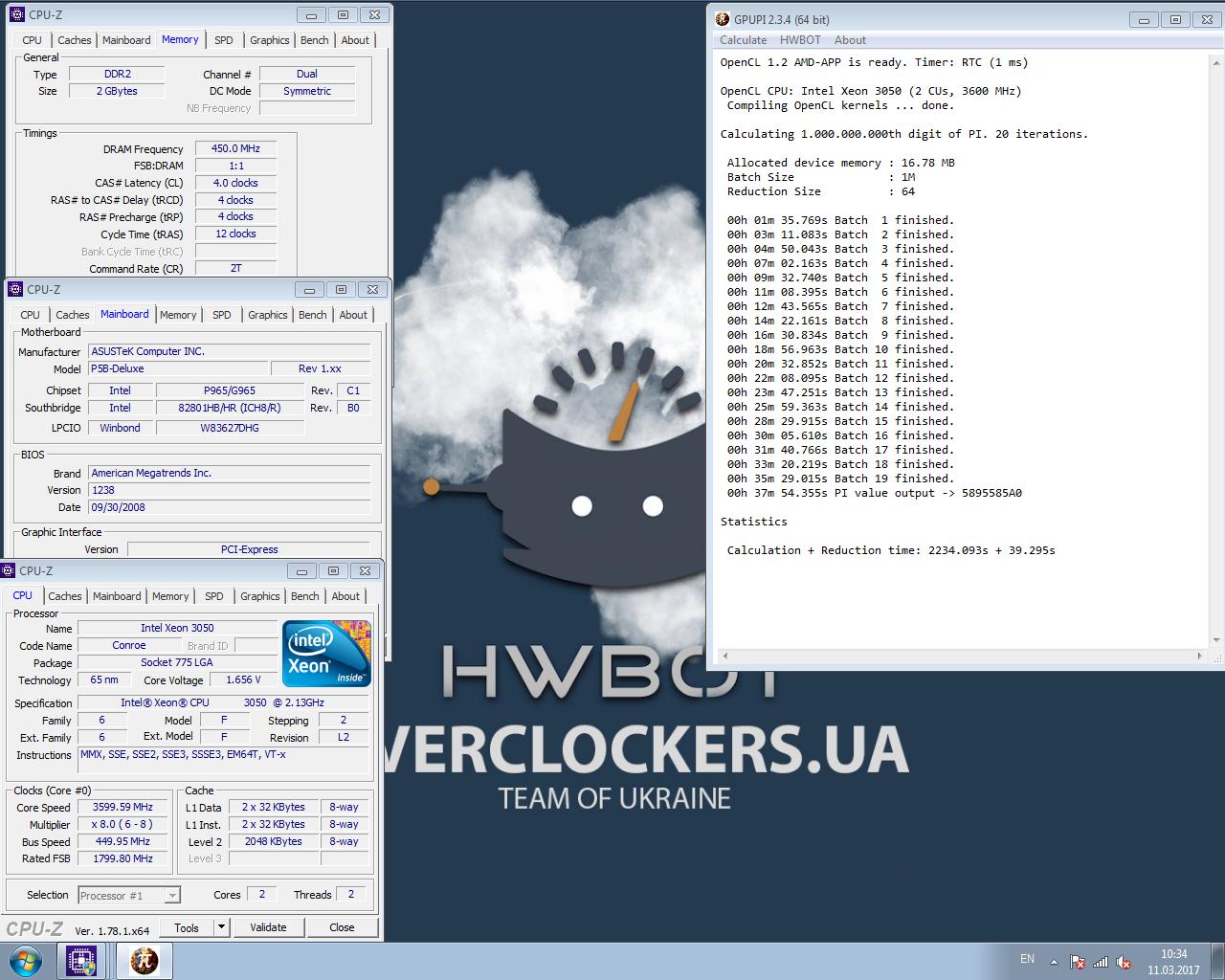Switch to the Caches tab in the Memory window
Image resolution: width=1225 pixels, height=980 pixels.
coord(74,40)
